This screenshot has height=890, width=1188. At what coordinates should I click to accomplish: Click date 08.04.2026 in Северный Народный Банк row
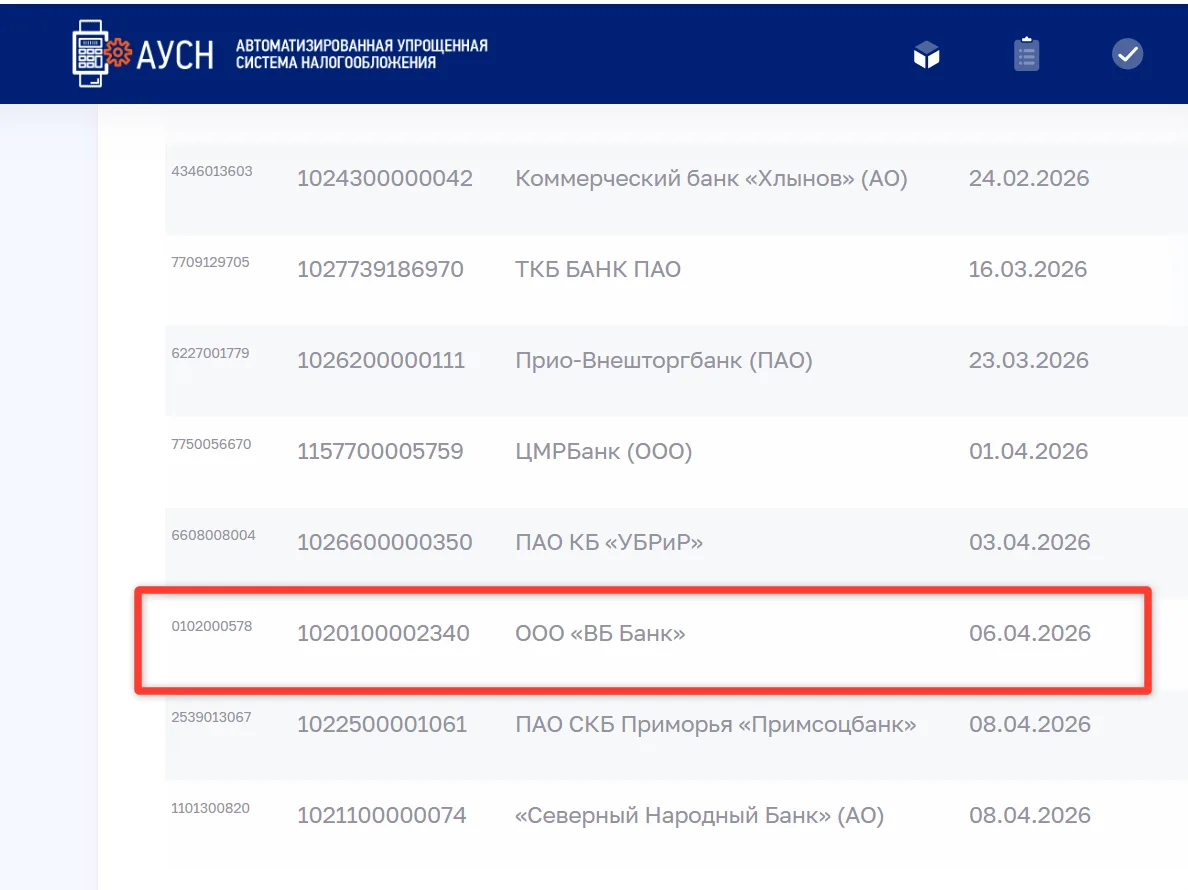click(x=1030, y=814)
